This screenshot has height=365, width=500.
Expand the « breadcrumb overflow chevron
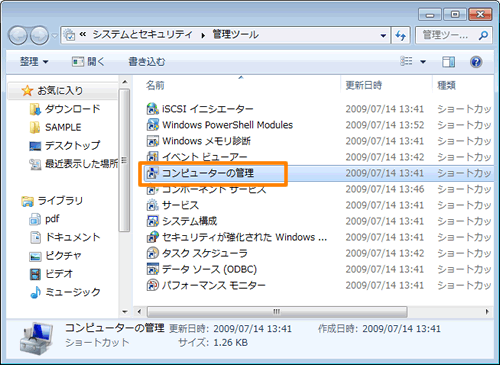[x=83, y=34]
